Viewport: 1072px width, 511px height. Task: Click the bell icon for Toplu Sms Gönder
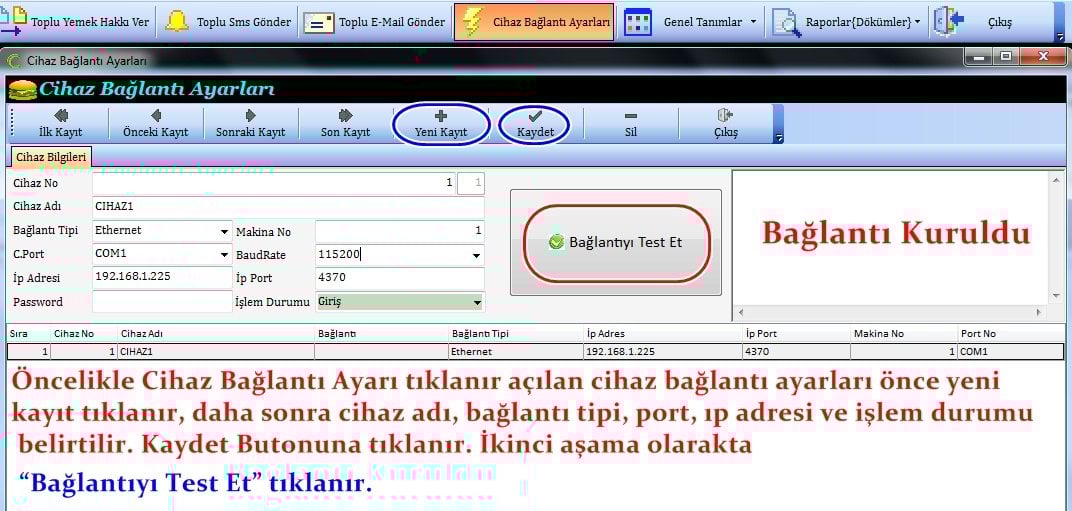(177, 22)
